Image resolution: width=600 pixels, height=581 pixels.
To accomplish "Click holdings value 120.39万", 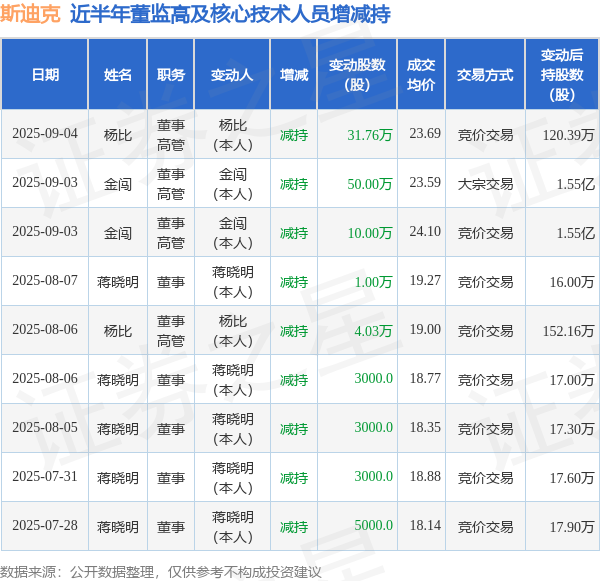I will 568,135.
